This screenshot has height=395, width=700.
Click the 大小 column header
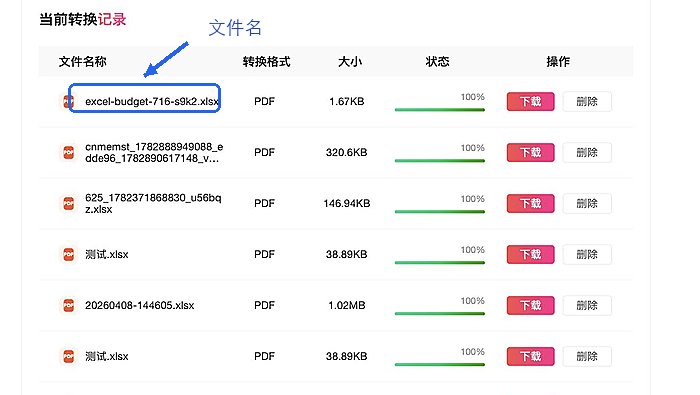pos(350,62)
